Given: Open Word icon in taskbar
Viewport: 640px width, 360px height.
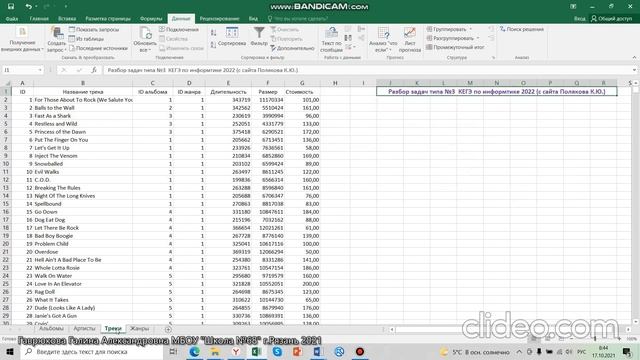Looking at the screenshot, I should click(318, 352).
